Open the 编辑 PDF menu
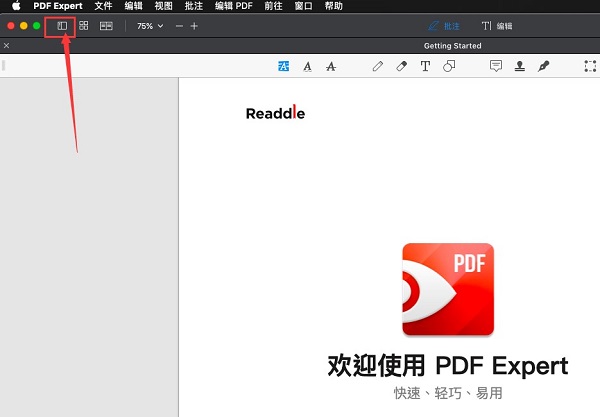 (233, 6)
